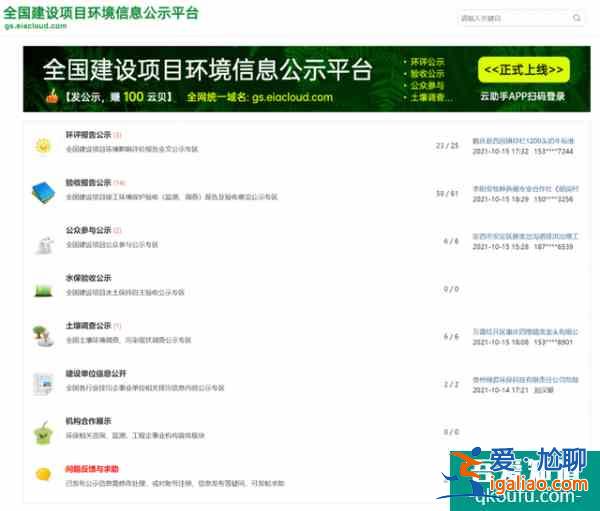
Task: Click the 【发公示, 赚 100 云贝】 banner text
Action: click(117, 97)
